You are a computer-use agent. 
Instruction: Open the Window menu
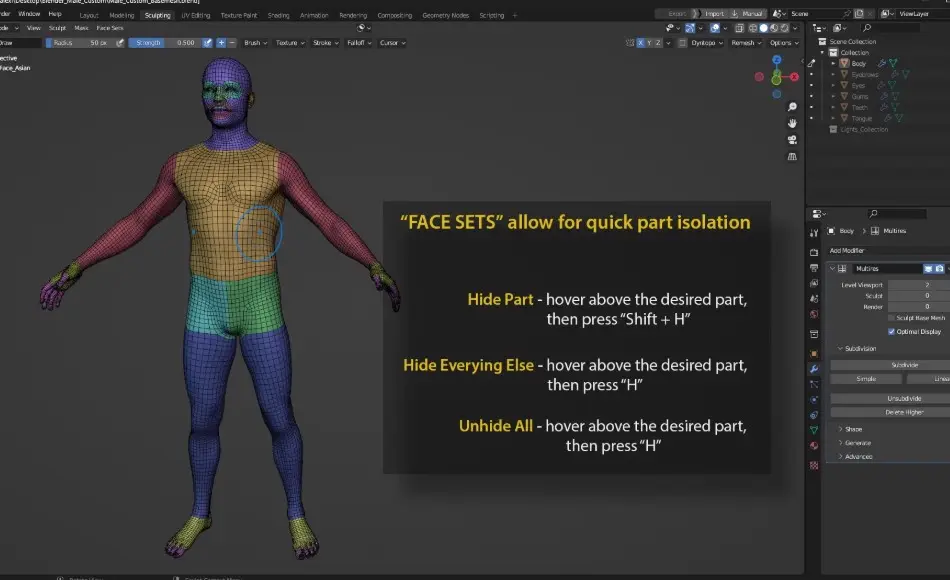click(x=31, y=15)
